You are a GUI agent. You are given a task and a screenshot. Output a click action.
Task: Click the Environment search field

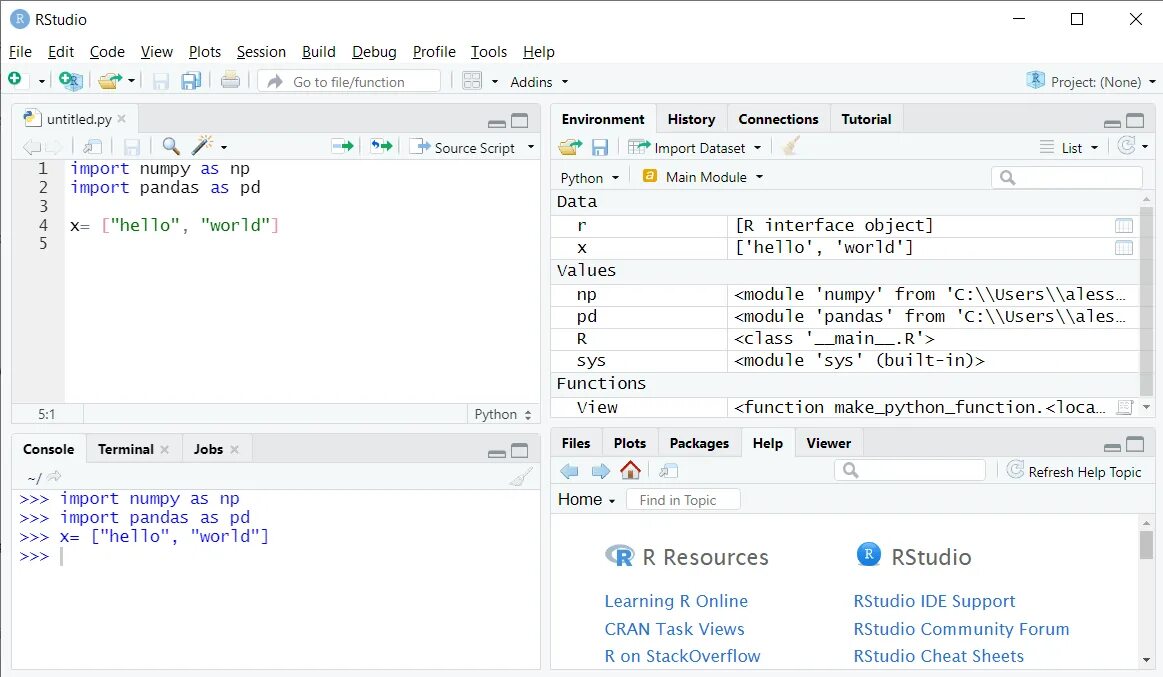point(1067,177)
